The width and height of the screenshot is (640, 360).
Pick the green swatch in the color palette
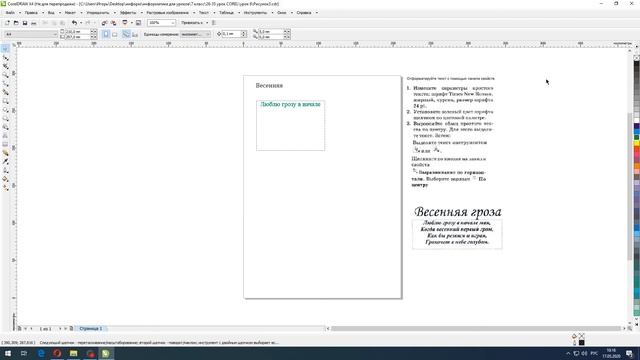point(636,138)
